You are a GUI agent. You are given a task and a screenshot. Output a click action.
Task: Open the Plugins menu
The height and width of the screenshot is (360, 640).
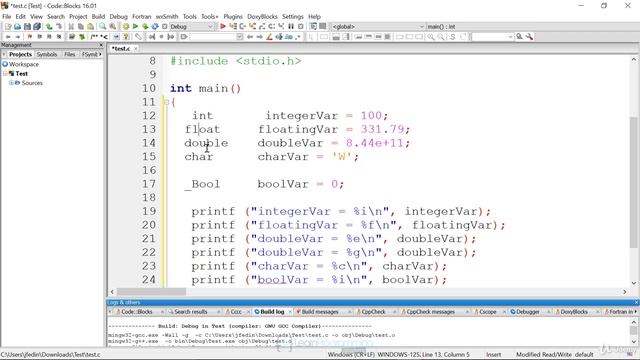point(233,17)
